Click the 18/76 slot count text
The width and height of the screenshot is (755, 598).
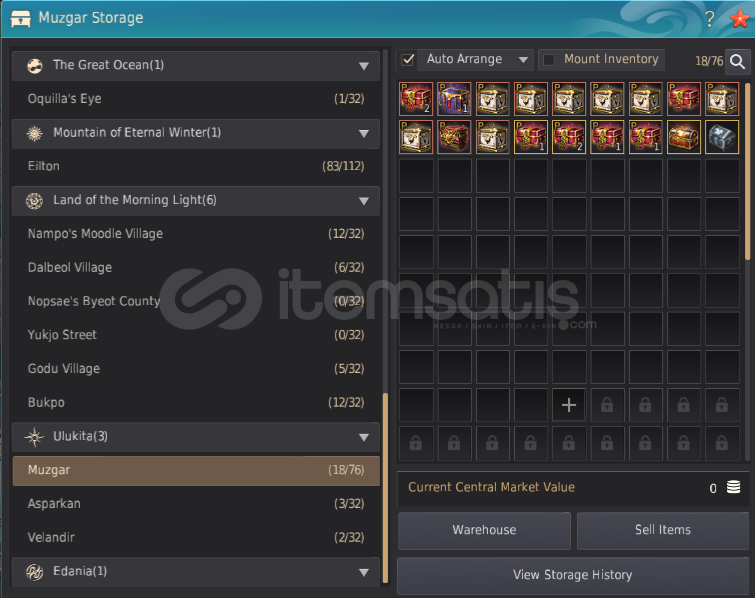tap(709, 61)
